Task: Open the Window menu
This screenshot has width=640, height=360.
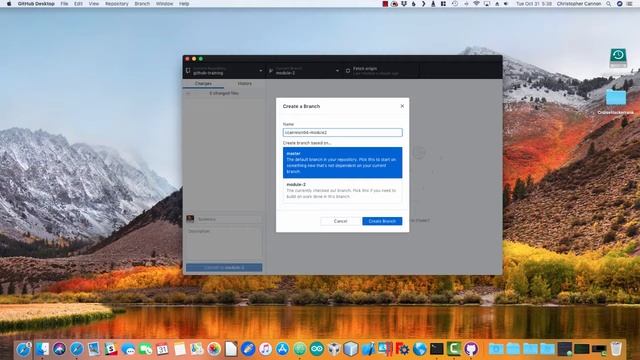Action: [164, 4]
